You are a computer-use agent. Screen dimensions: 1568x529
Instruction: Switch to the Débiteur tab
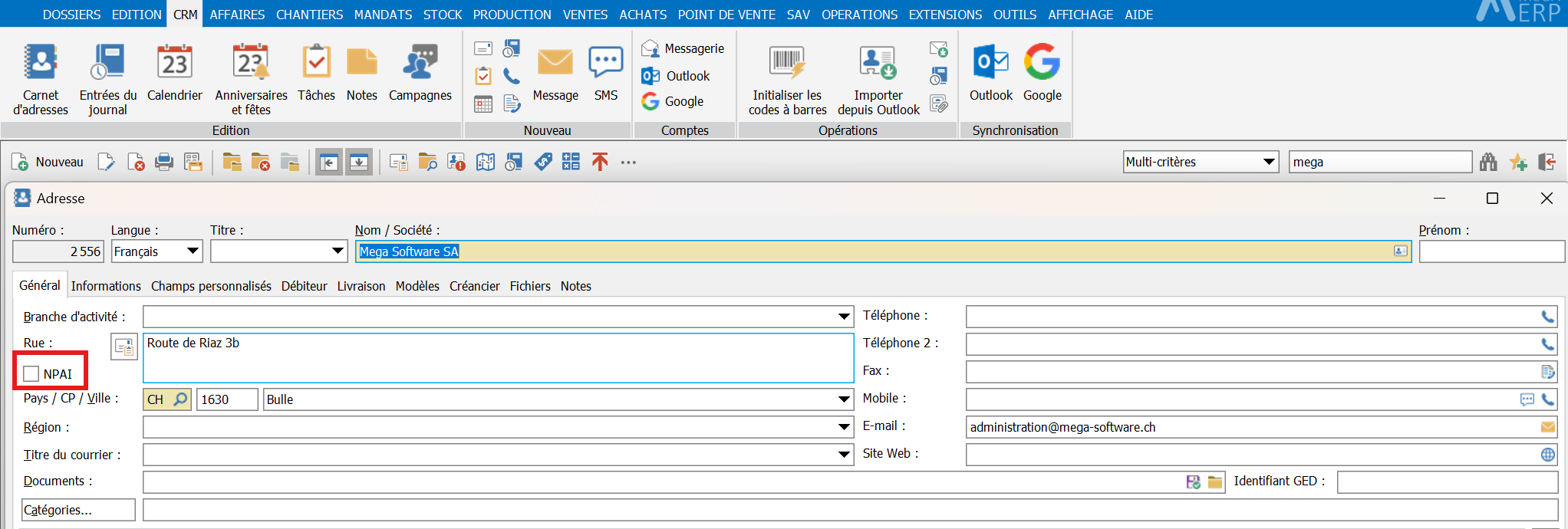(305, 286)
